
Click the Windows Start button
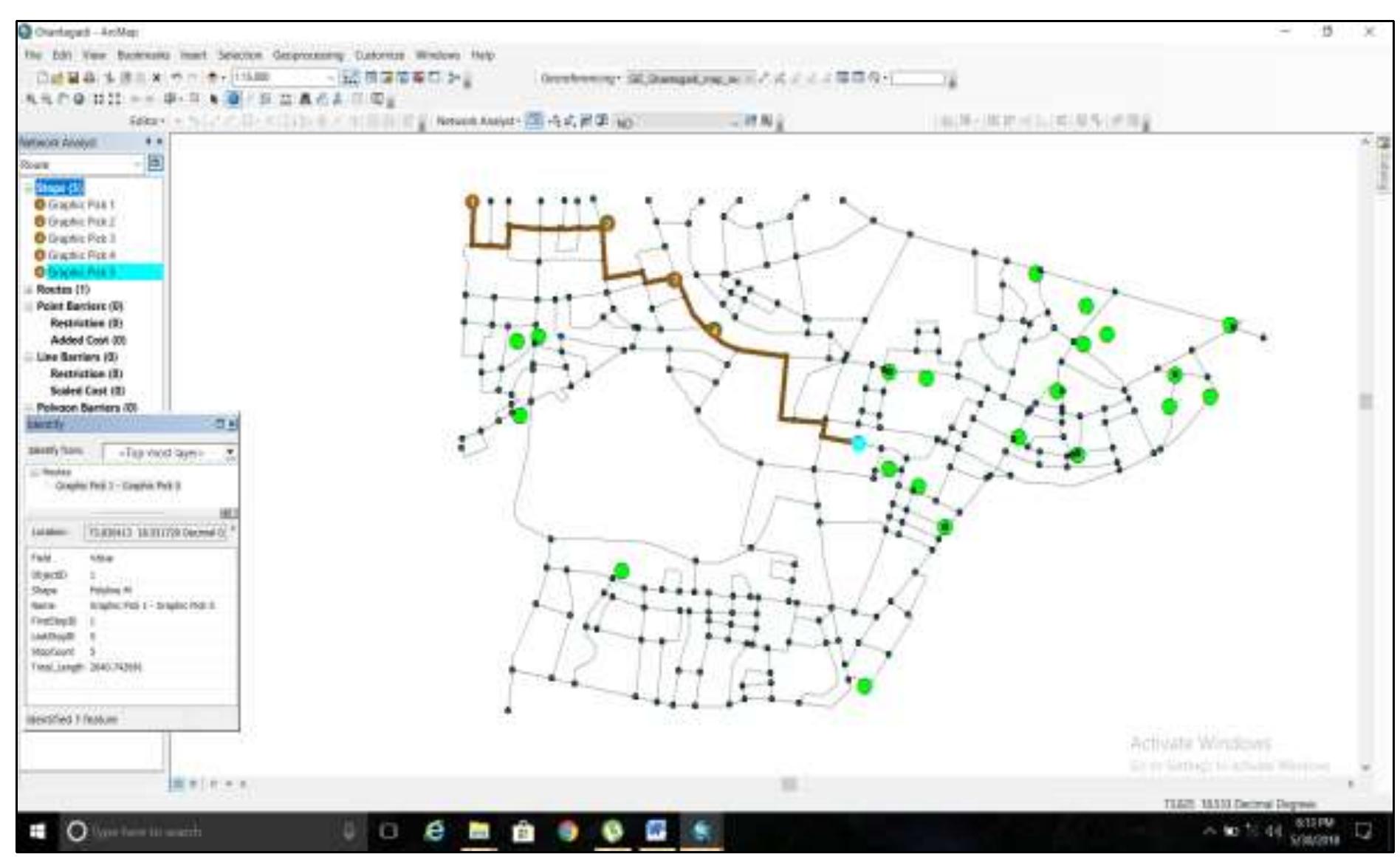(x=38, y=831)
